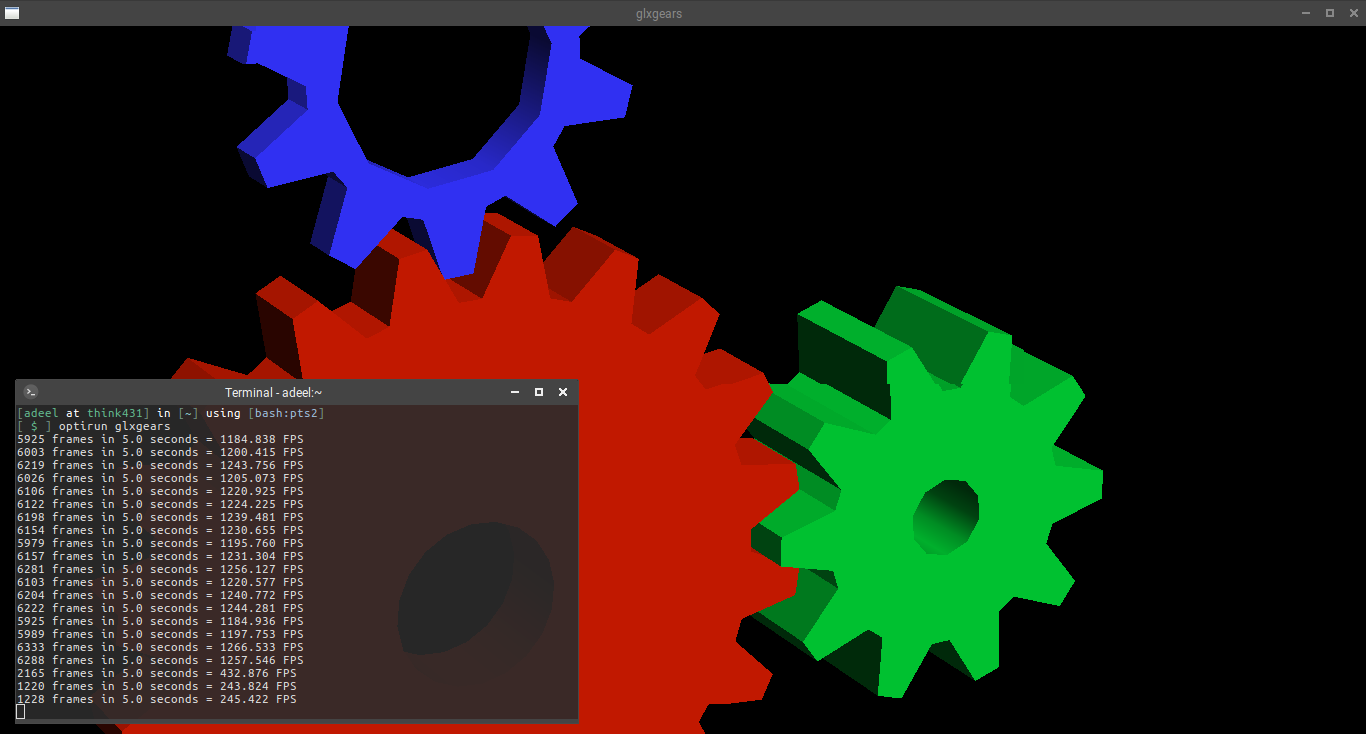Click the Terminal window's title bar icon
This screenshot has width=1366, height=734.
pos(31,392)
